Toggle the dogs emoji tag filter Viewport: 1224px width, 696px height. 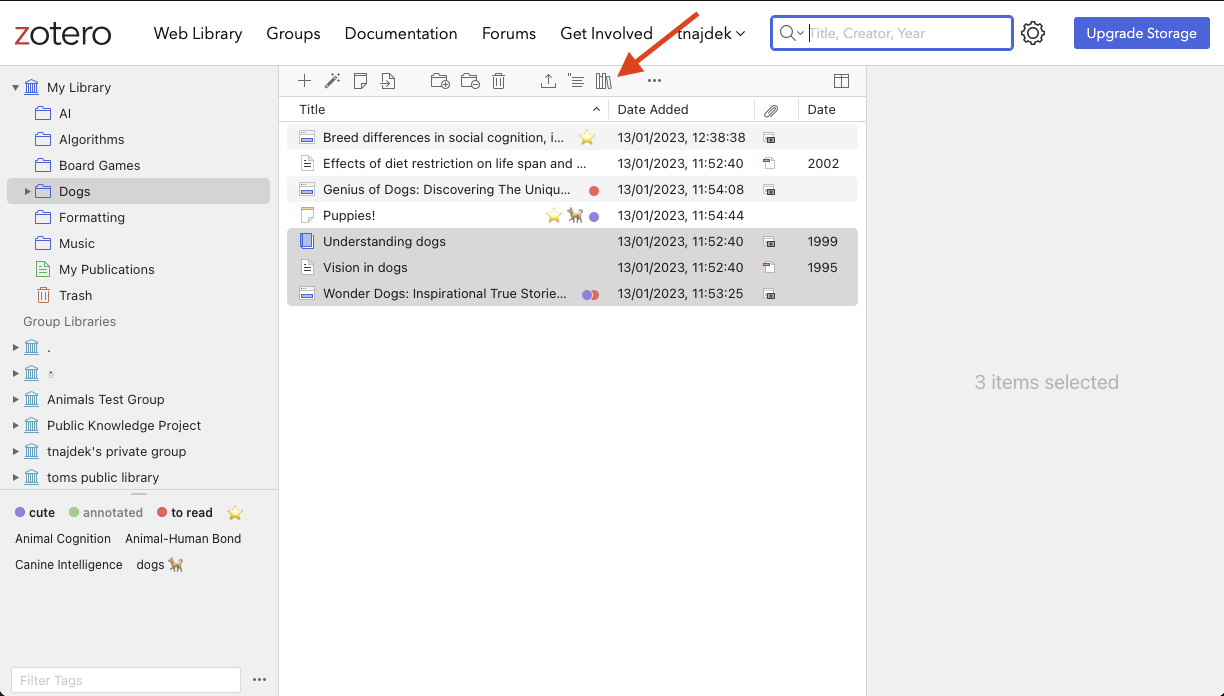click(160, 564)
